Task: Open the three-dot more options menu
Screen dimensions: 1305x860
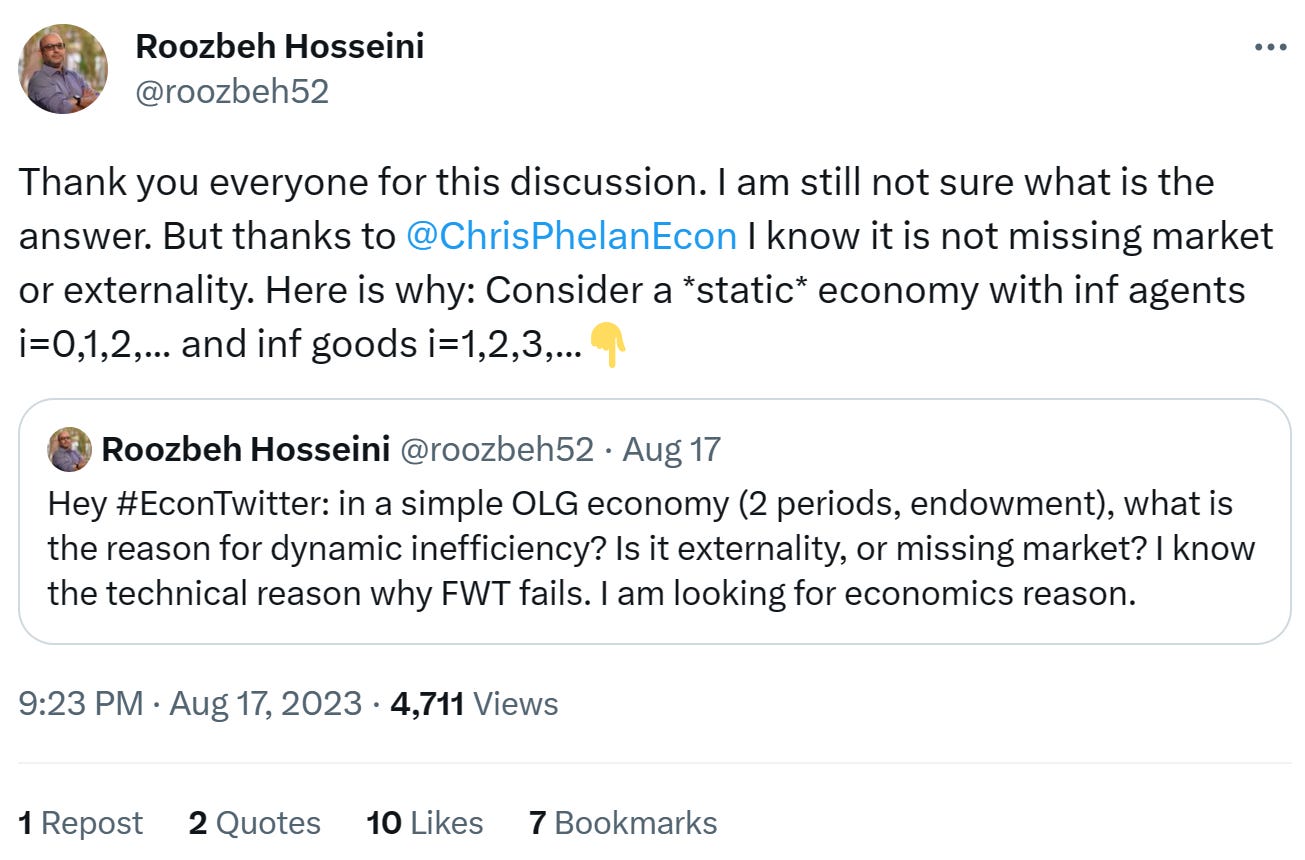Action: click(x=1270, y=47)
